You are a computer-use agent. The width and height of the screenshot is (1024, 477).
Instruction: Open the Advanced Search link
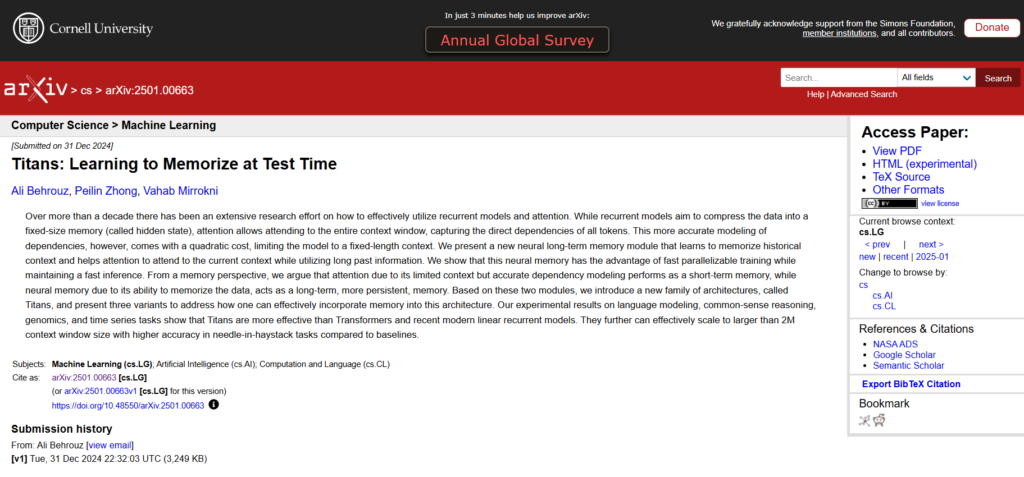click(x=864, y=94)
